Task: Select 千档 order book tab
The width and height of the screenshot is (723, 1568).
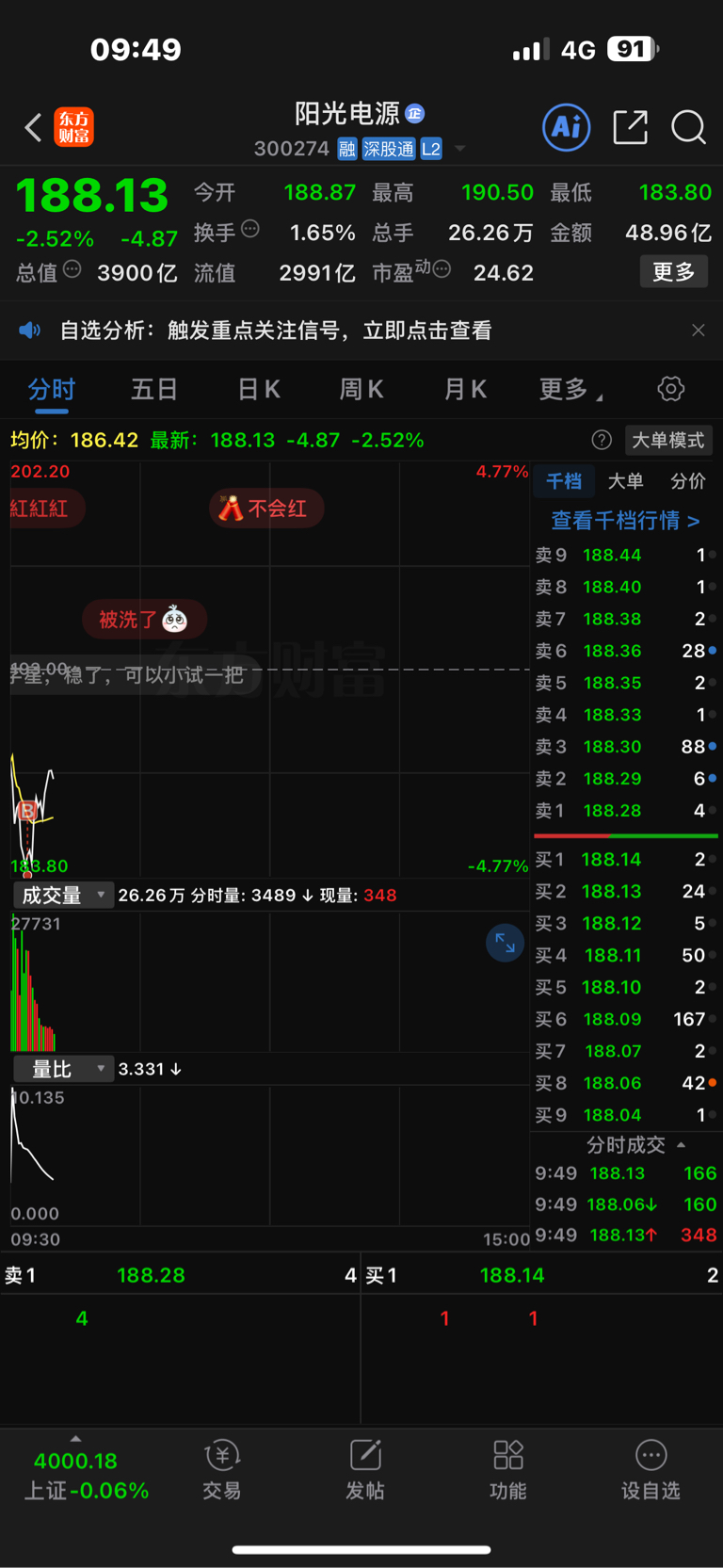Action: coord(564,481)
